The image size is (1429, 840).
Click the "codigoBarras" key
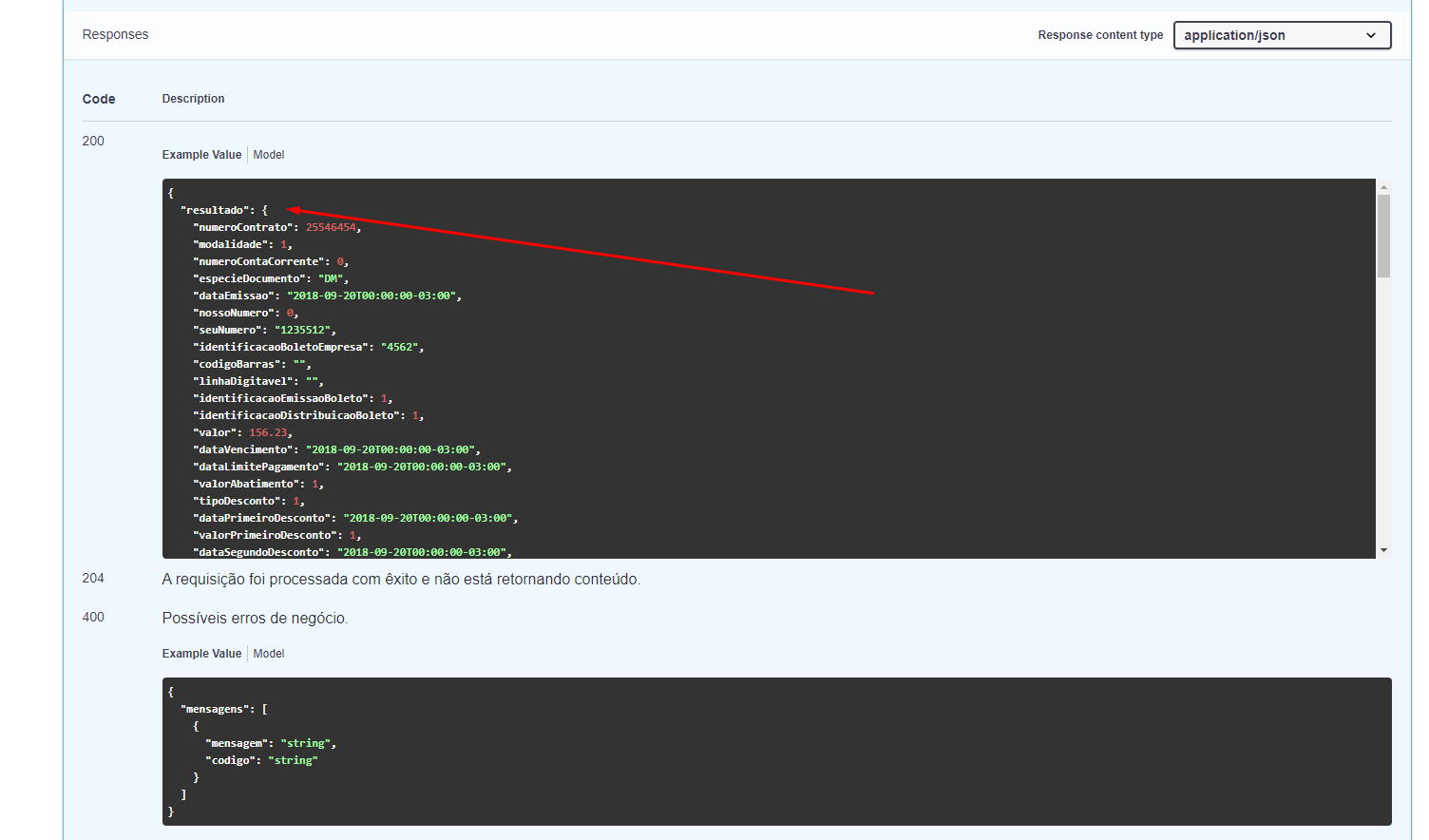pyautogui.click(x=237, y=364)
